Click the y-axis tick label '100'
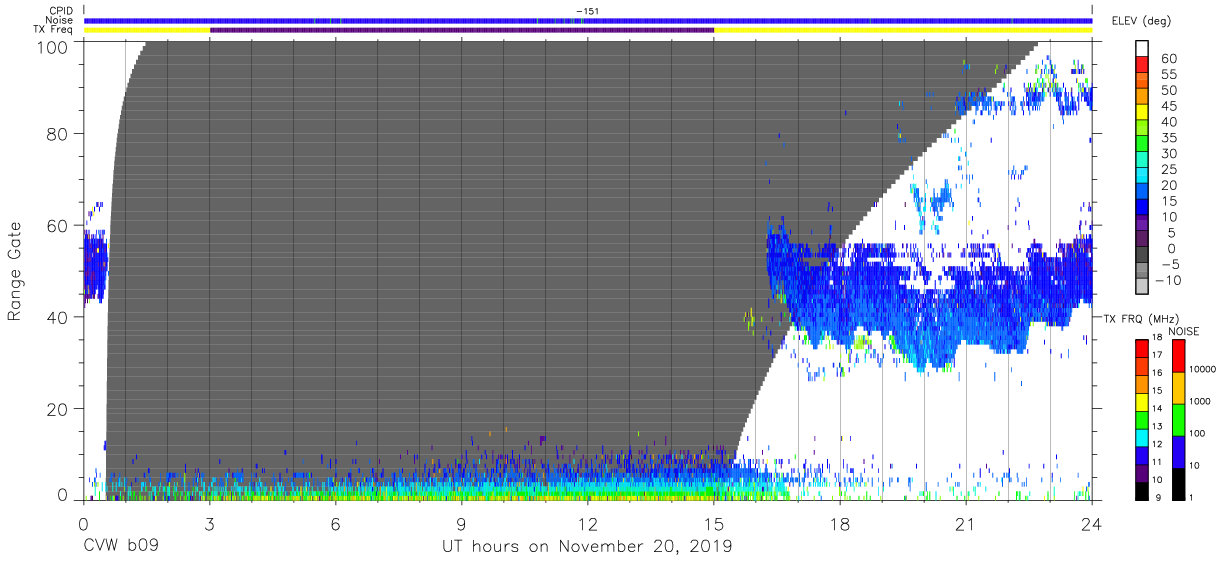 pyautogui.click(x=53, y=46)
